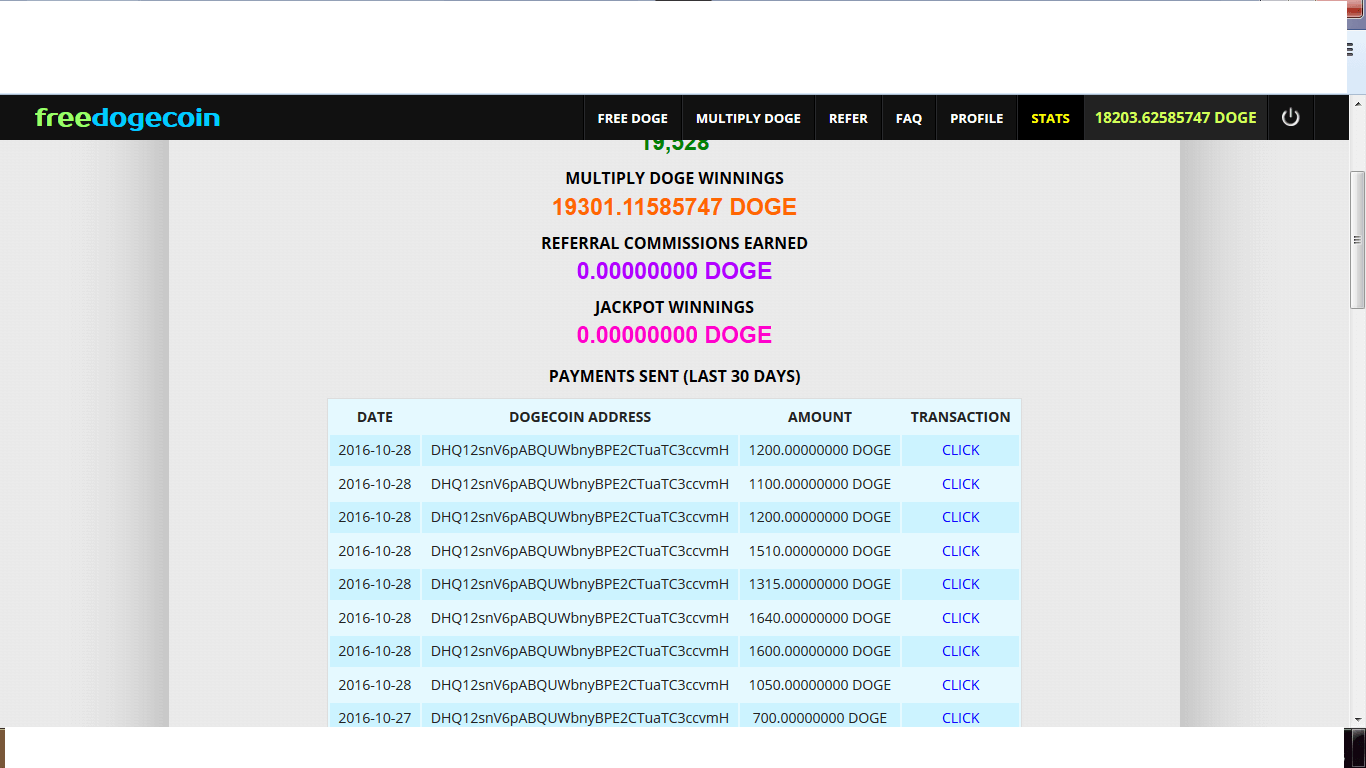1366x768 pixels.
Task: Click the freedogecoin logo
Action: coord(127,118)
